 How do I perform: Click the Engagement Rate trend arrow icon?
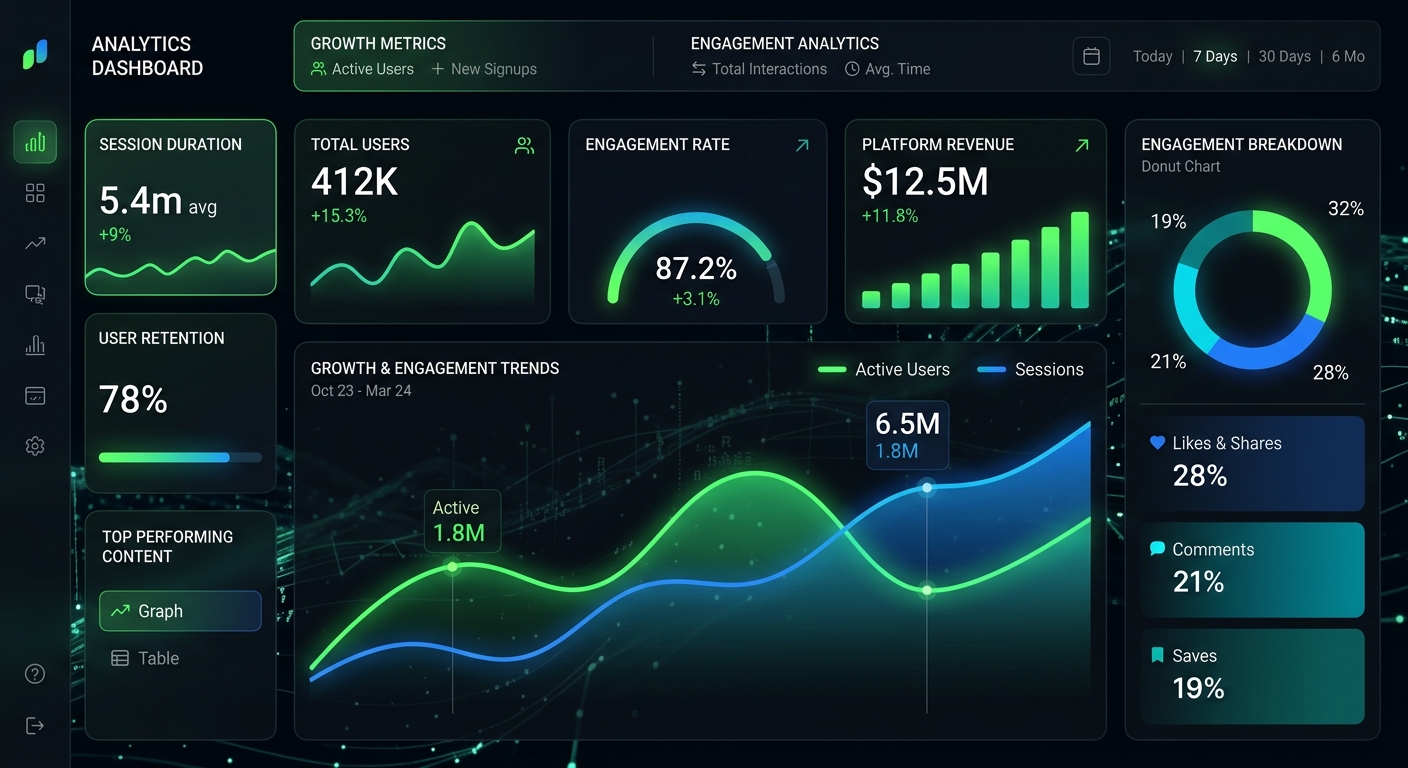pyautogui.click(x=801, y=145)
